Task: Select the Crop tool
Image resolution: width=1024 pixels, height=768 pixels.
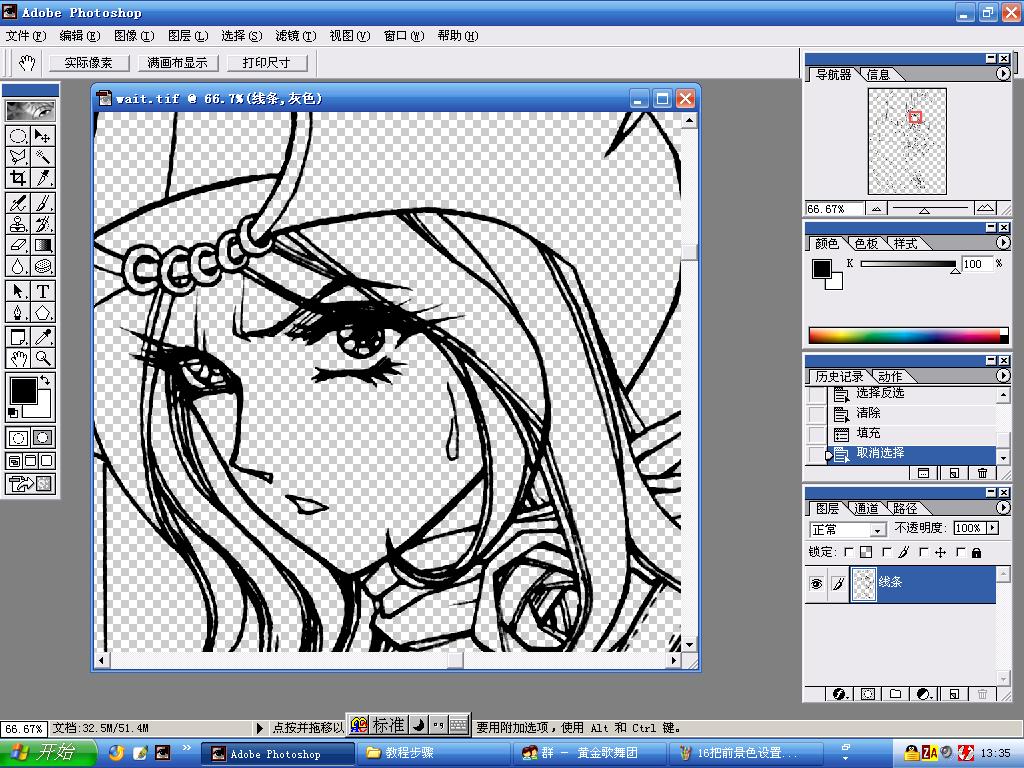Action: tap(18, 178)
